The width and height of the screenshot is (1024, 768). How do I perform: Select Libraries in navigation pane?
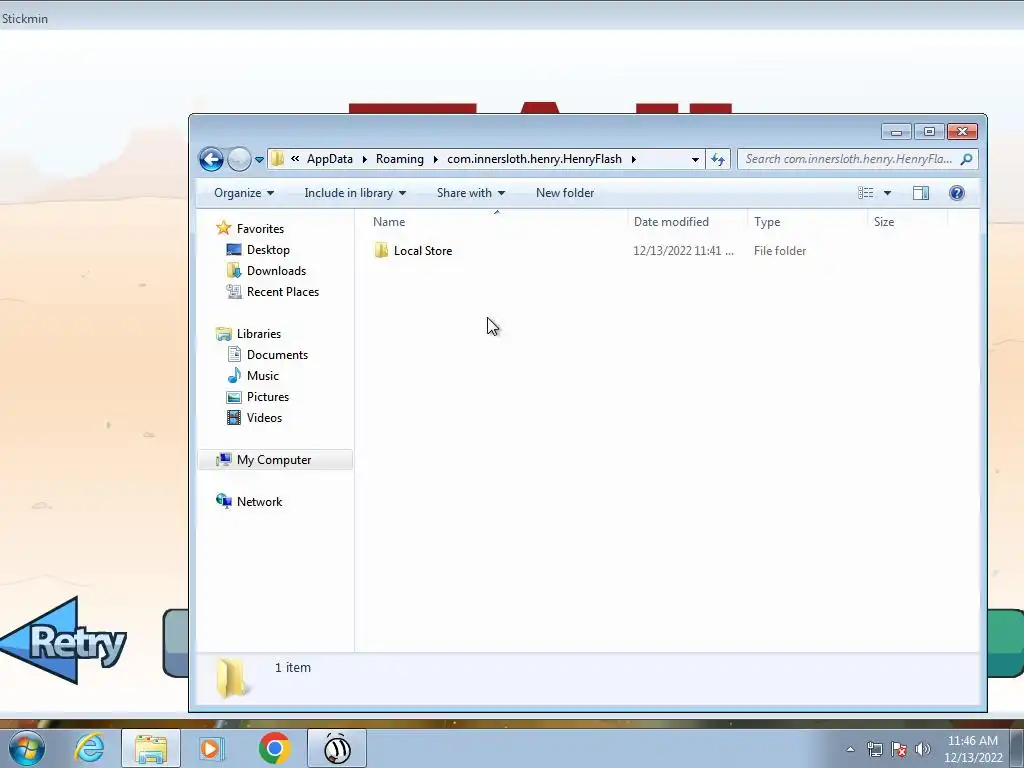point(259,334)
